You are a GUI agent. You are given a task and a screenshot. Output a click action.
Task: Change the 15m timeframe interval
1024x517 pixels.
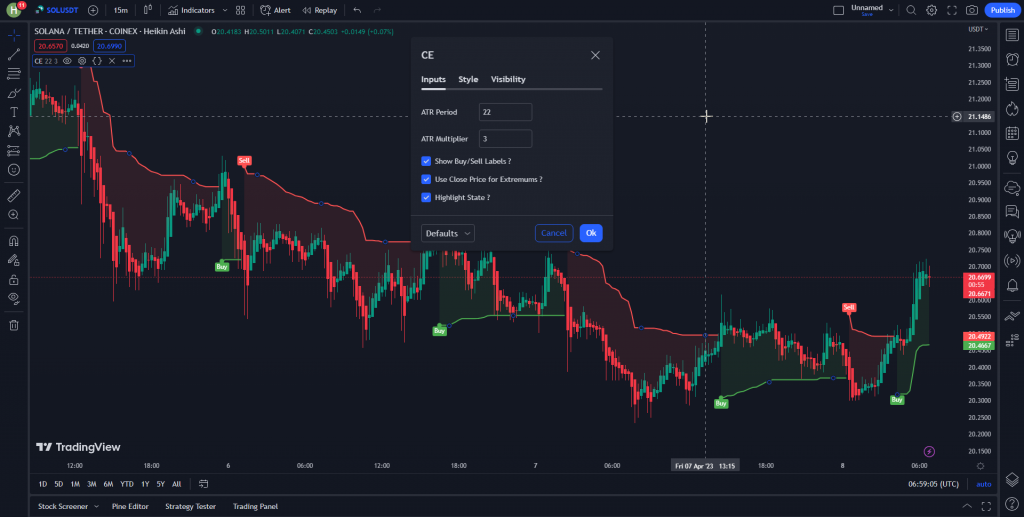[x=120, y=10]
